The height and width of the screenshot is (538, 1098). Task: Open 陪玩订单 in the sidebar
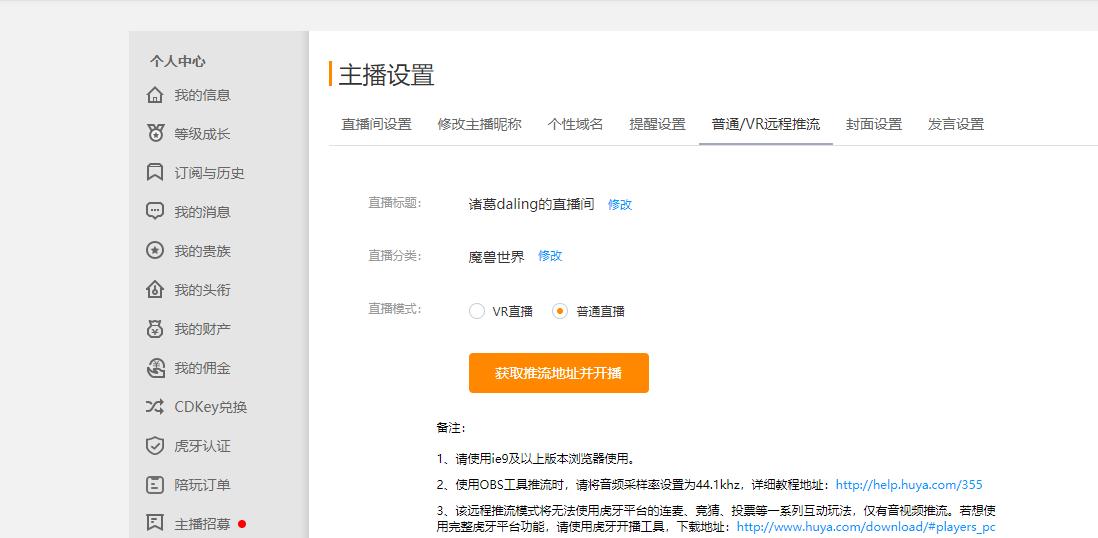tap(202, 485)
